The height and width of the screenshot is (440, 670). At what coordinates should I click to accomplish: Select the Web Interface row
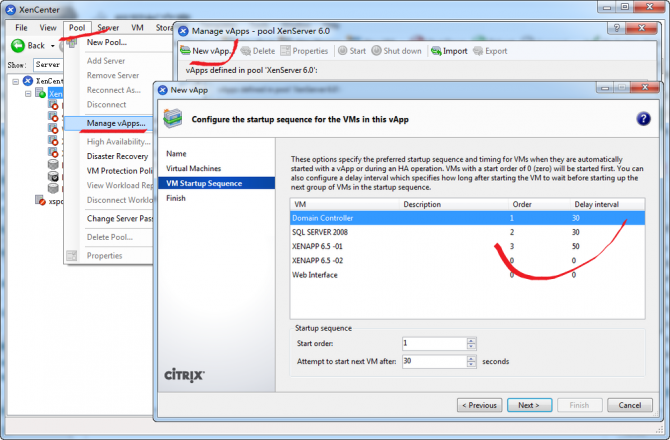[x=467, y=275]
